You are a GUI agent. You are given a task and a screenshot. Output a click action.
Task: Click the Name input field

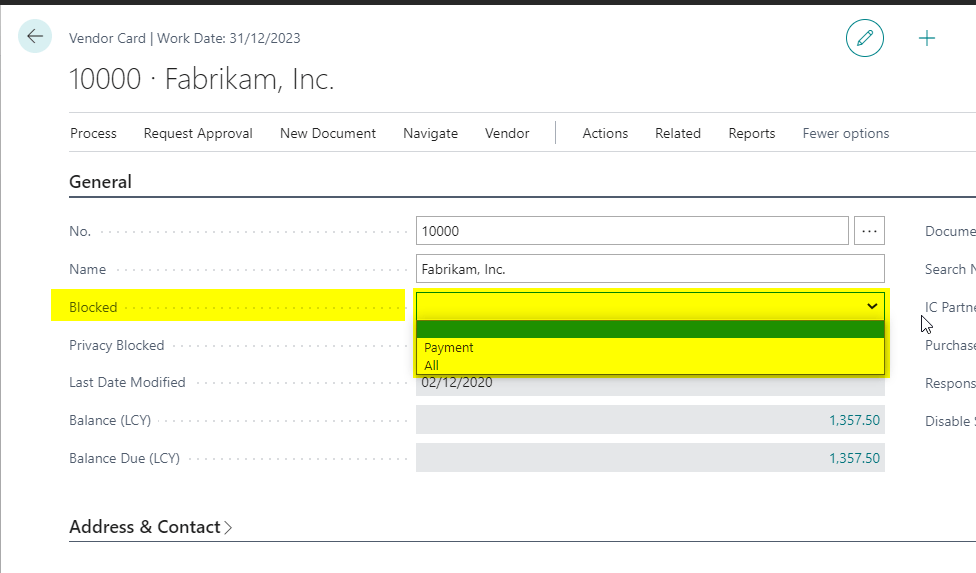[650, 269]
